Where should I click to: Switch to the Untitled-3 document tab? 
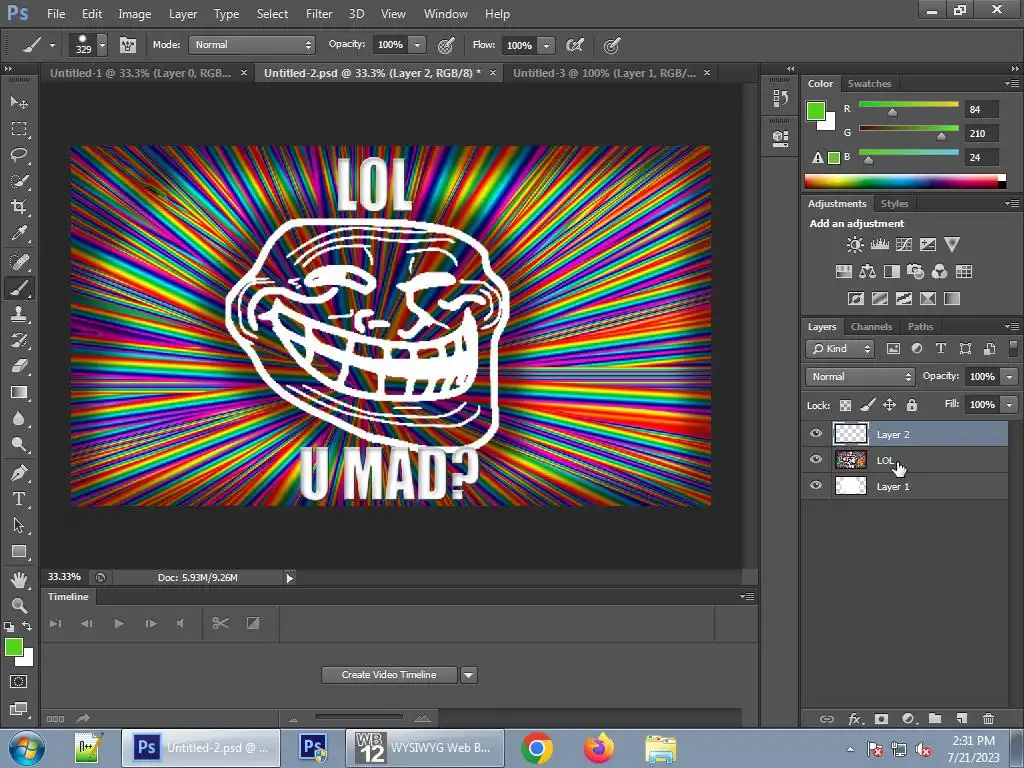[604, 73]
